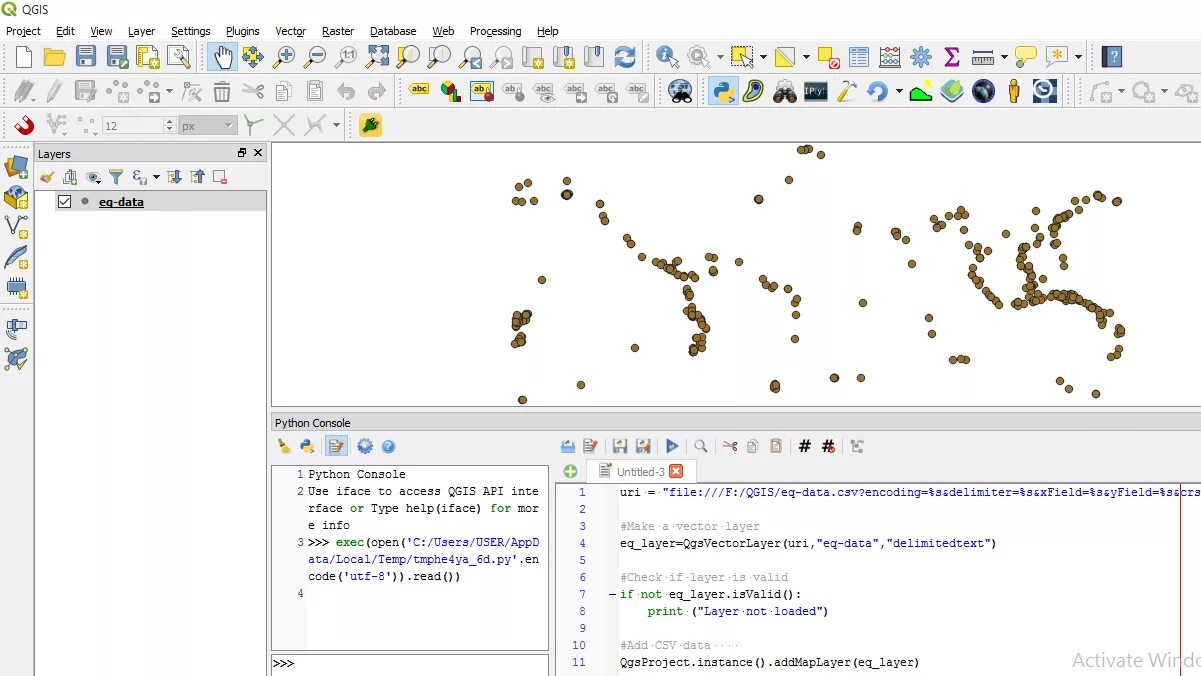Open Python Console options gear
Screen dimensions: 1201x676
coord(364,447)
